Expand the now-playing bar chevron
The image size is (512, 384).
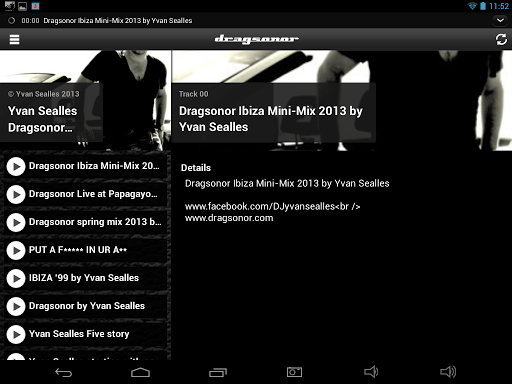(x=500, y=20)
